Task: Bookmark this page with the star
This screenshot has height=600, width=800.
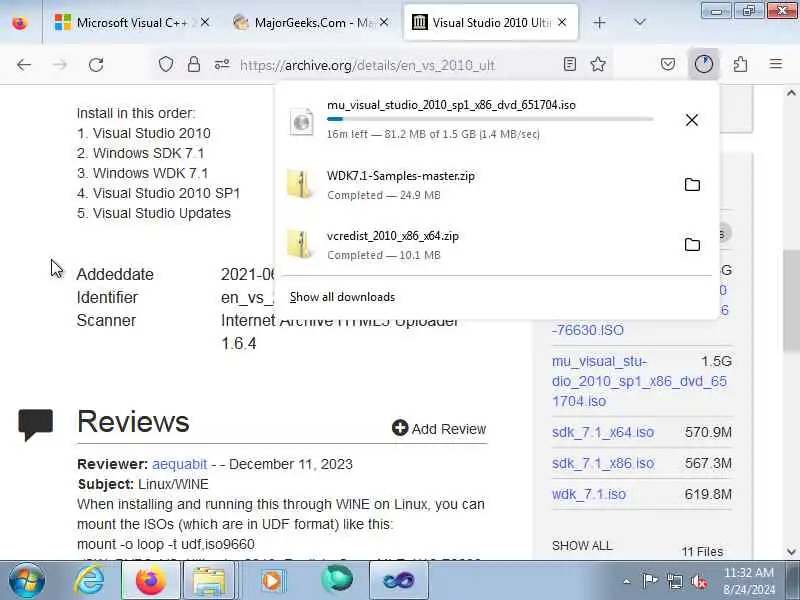Action: [x=598, y=64]
